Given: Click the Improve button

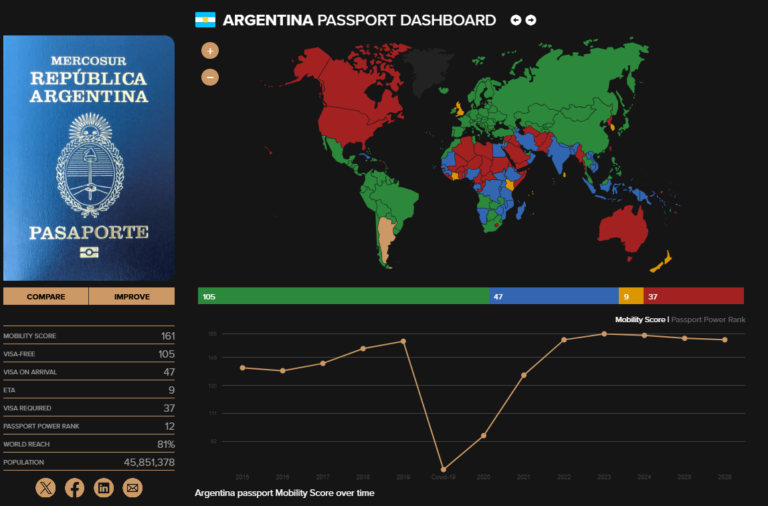Looking at the screenshot, I should click(132, 296).
